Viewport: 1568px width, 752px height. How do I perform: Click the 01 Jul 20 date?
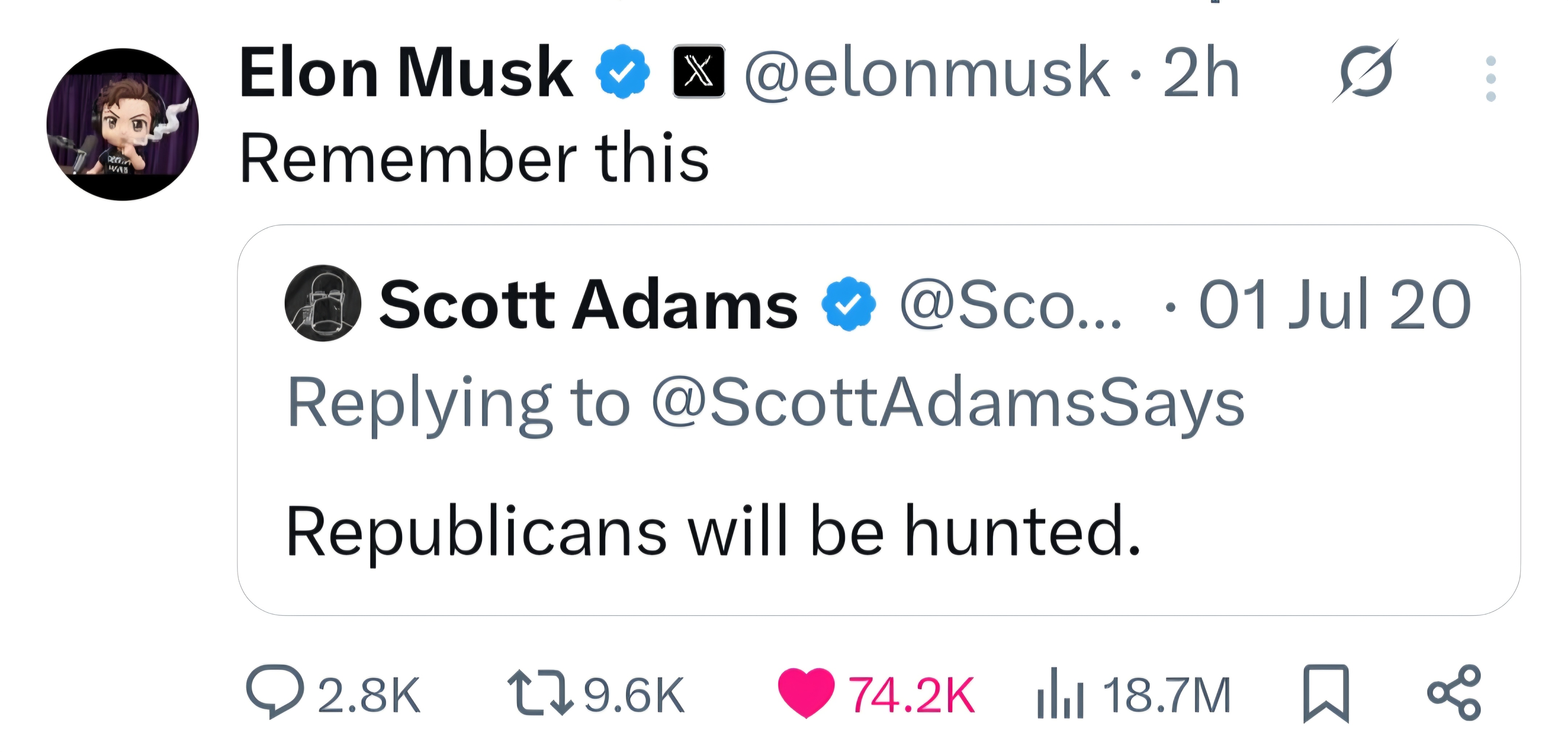click(x=1334, y=304)
